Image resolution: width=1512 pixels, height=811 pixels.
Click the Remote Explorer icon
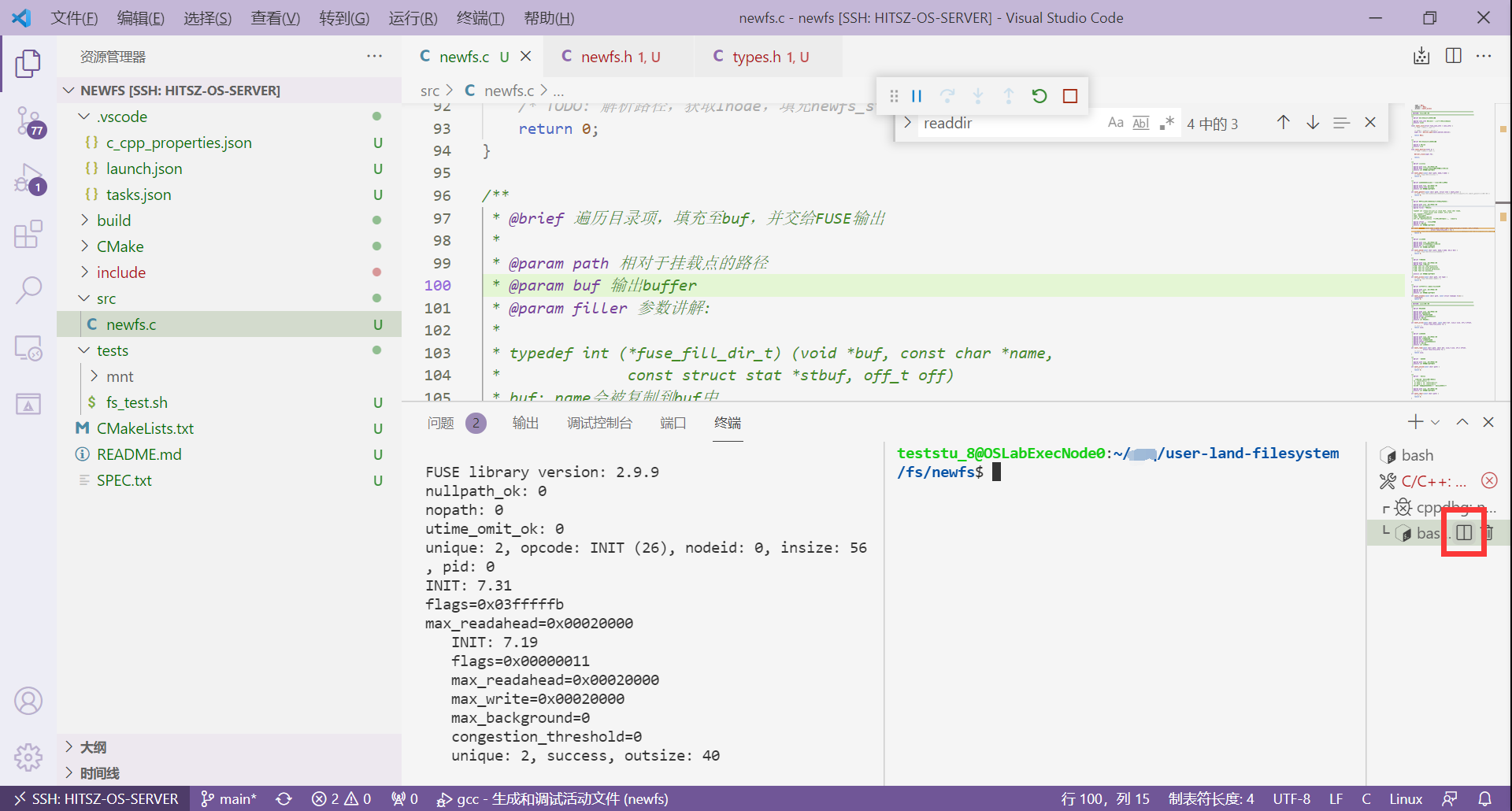(28, 347)
